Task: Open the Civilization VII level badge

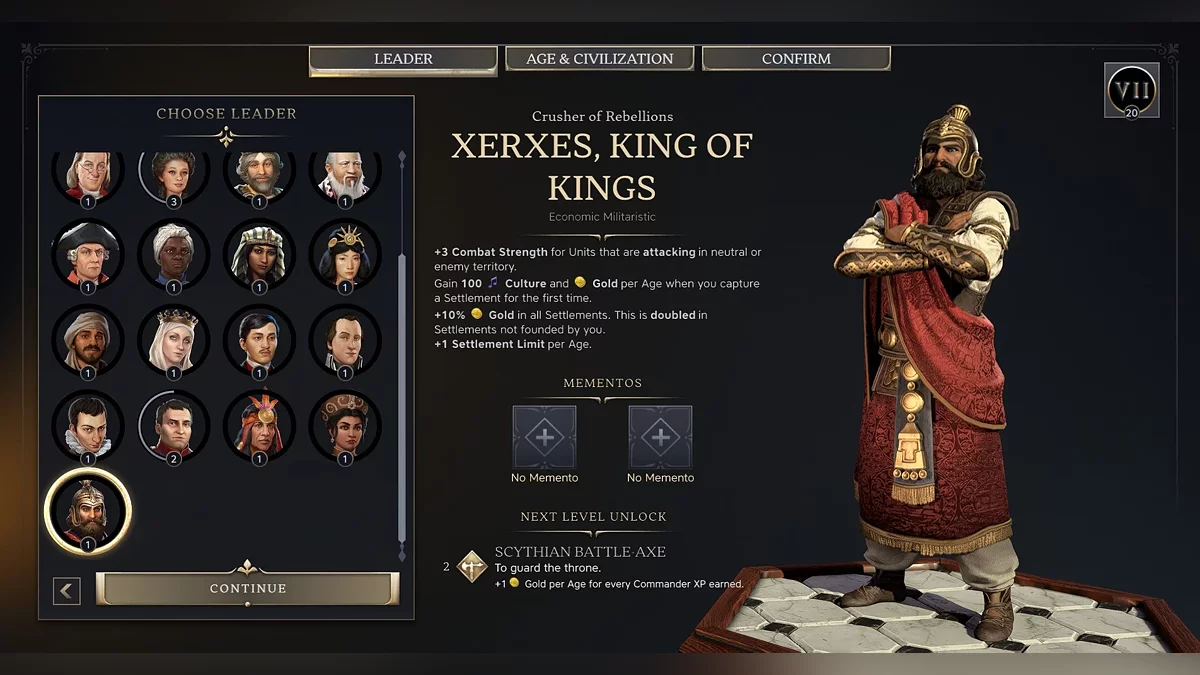Action: coord(1132,90)
